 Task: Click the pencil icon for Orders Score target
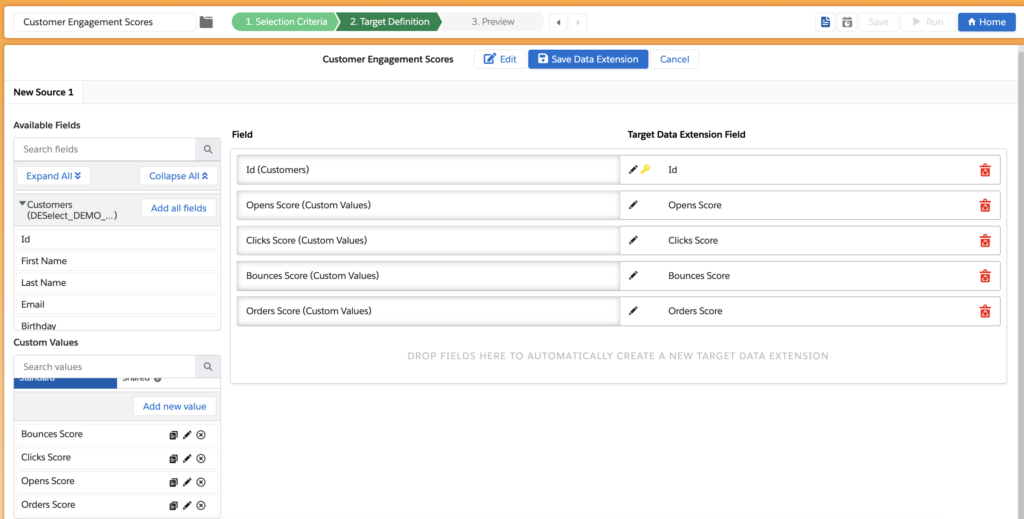(x=633, y=311)
